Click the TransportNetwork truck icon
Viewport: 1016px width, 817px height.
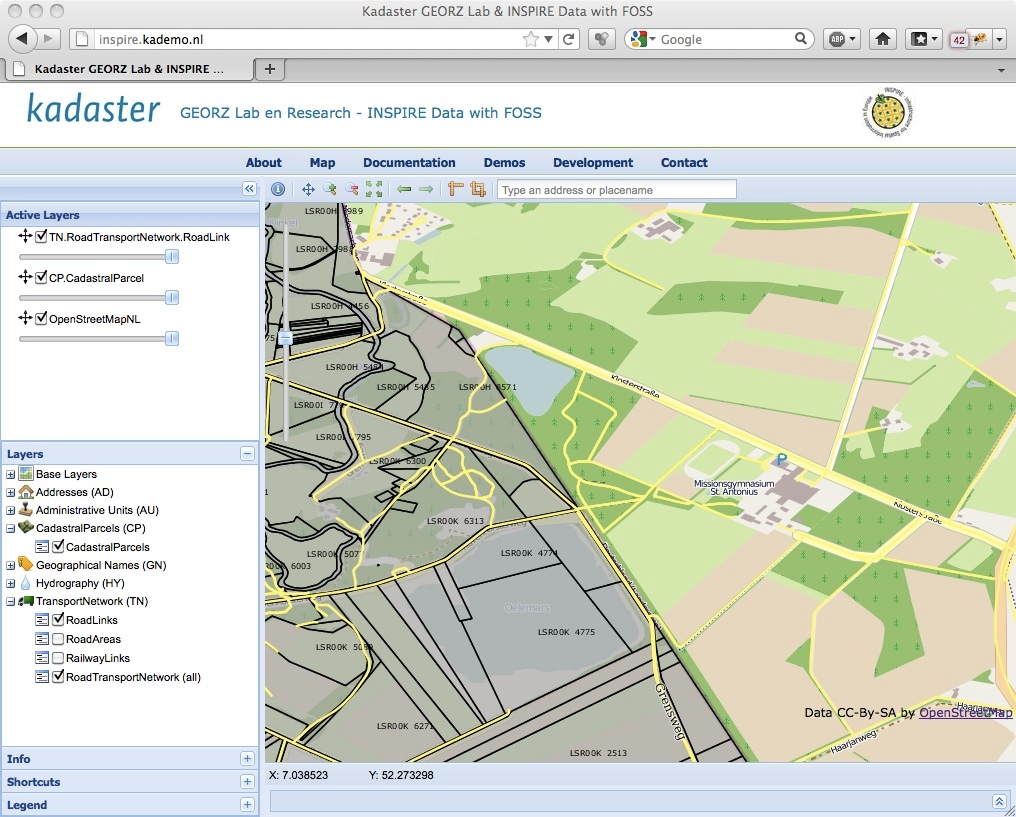pos(26,601)
